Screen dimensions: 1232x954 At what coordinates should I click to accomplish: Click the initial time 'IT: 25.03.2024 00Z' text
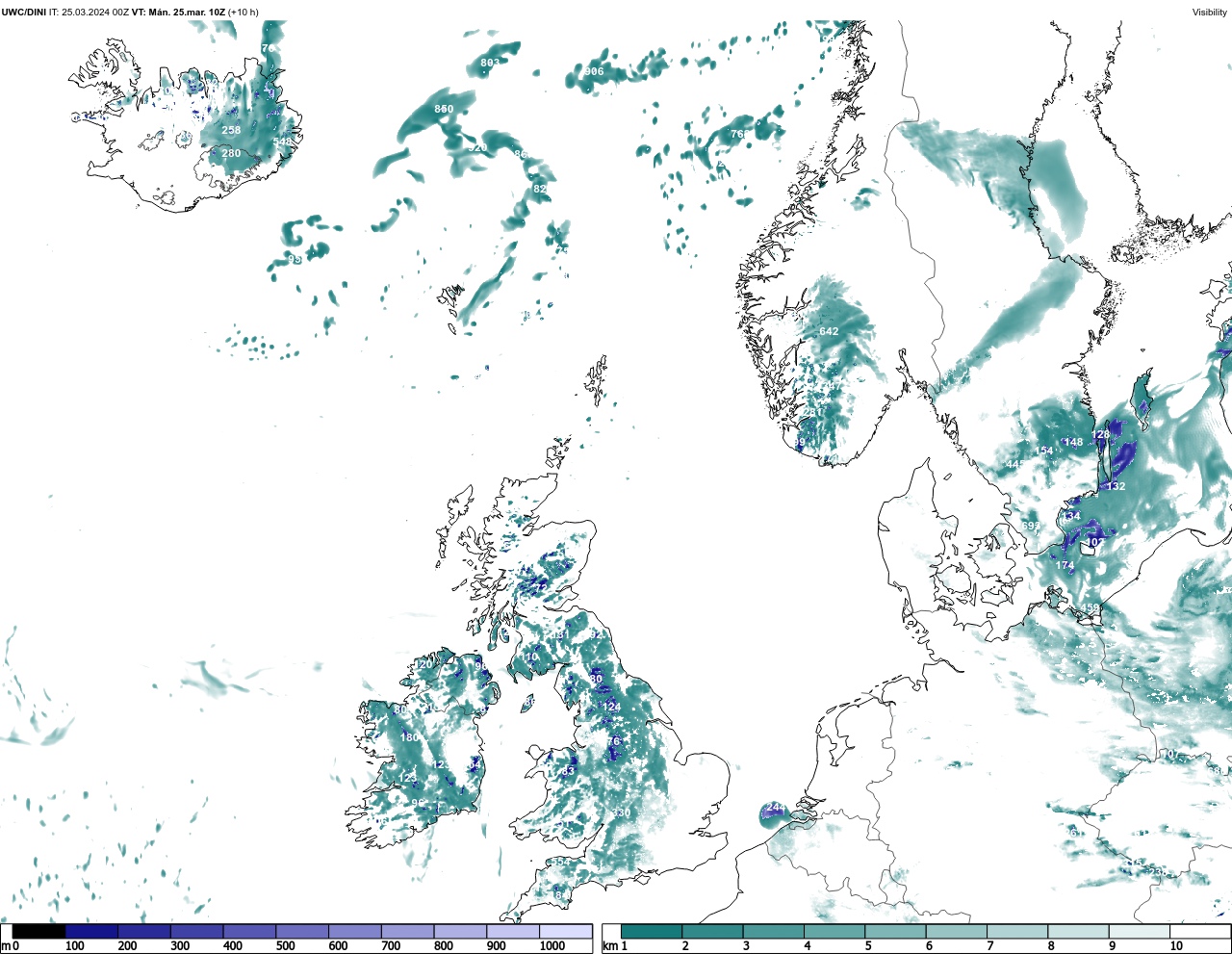click(90, 13)
